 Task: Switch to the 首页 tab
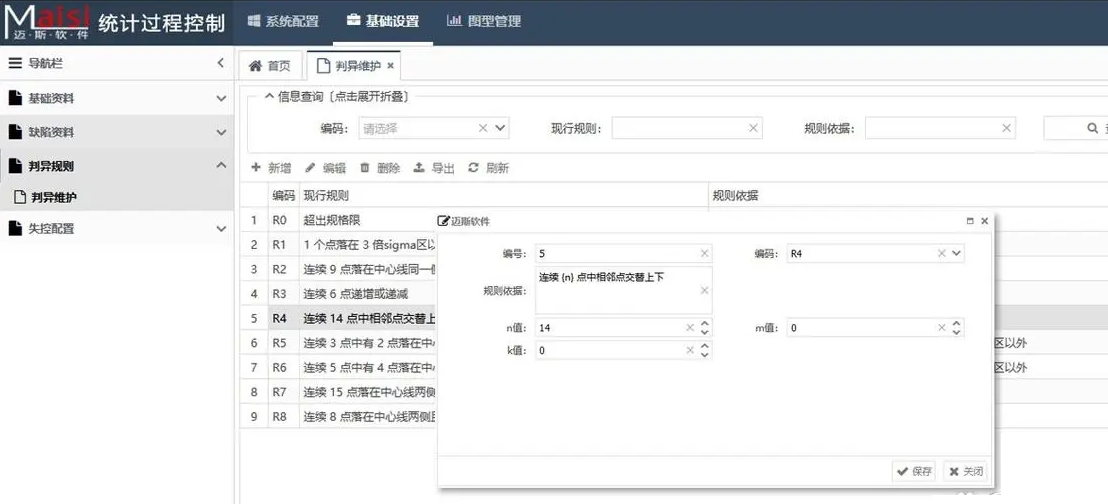[x=270, y=66]
